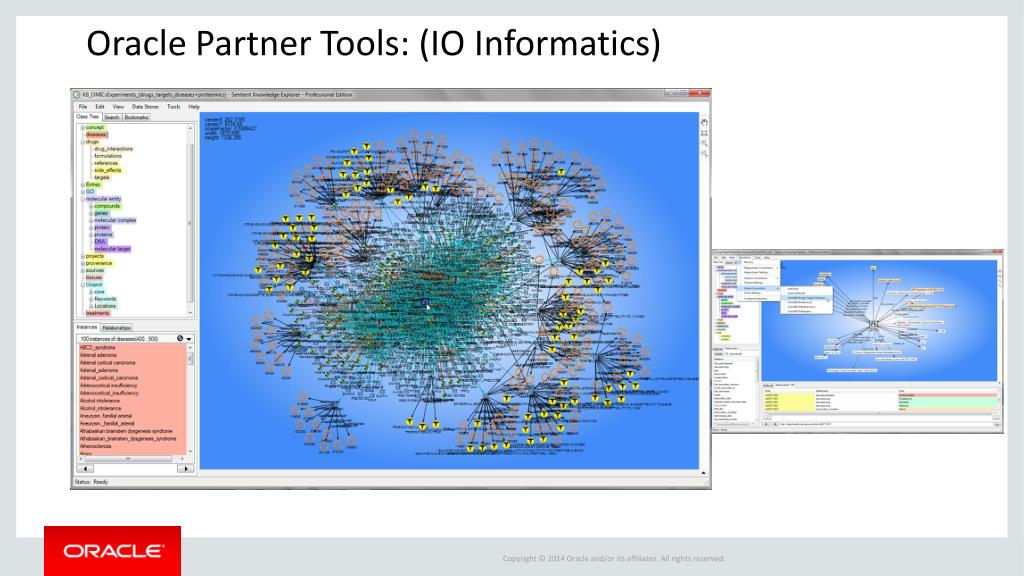Open the Help menu

tap(194, 106)
